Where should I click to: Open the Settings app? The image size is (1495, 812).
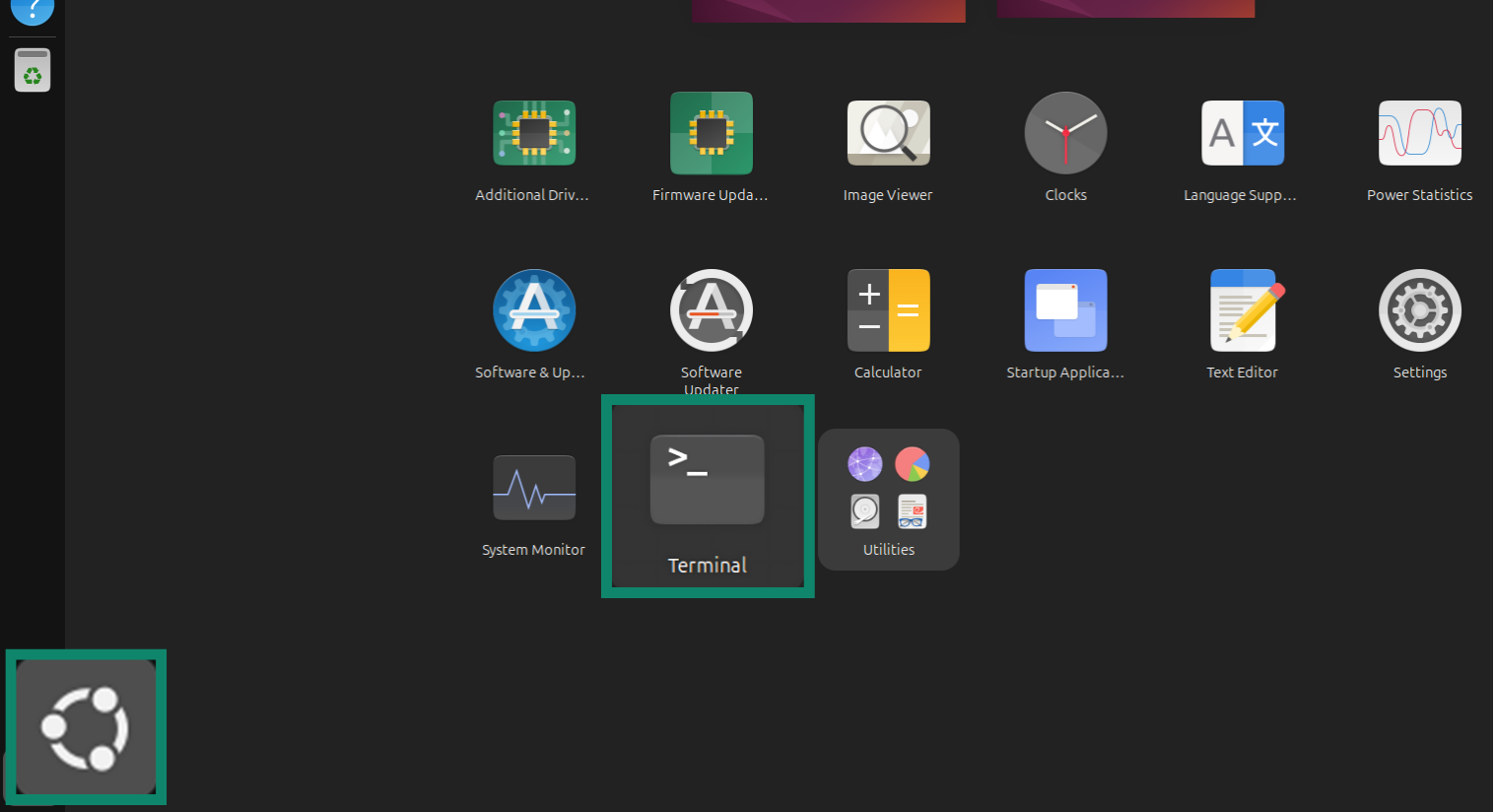point(1419,310)
